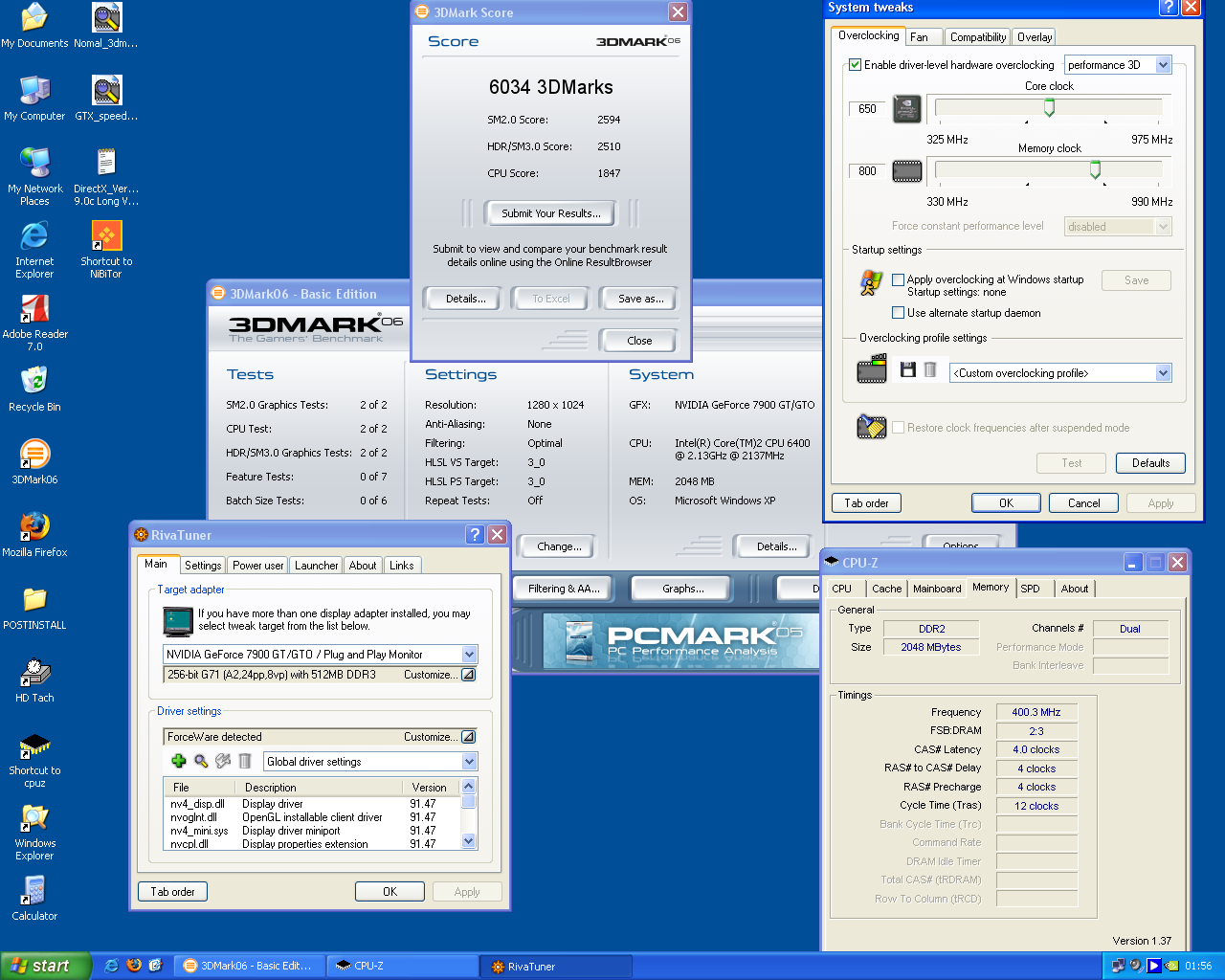1225x980 pixels.
Task: Uncheck Enable driver-level hardware overclocking
Action: click(856, 65)
